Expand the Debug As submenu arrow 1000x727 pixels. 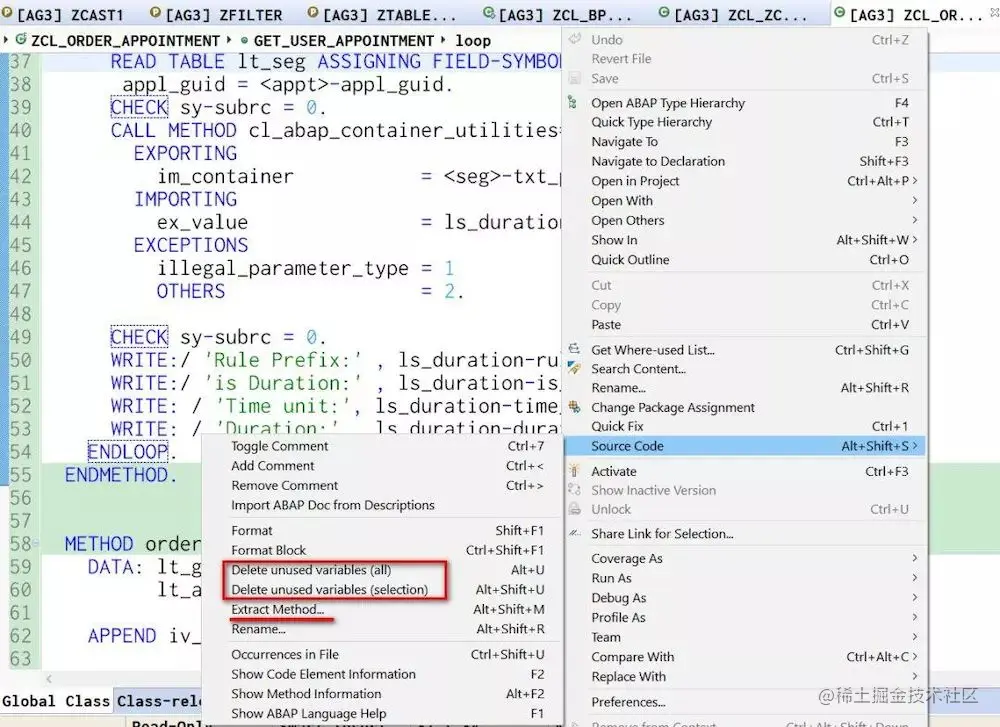tap(915, 598)
